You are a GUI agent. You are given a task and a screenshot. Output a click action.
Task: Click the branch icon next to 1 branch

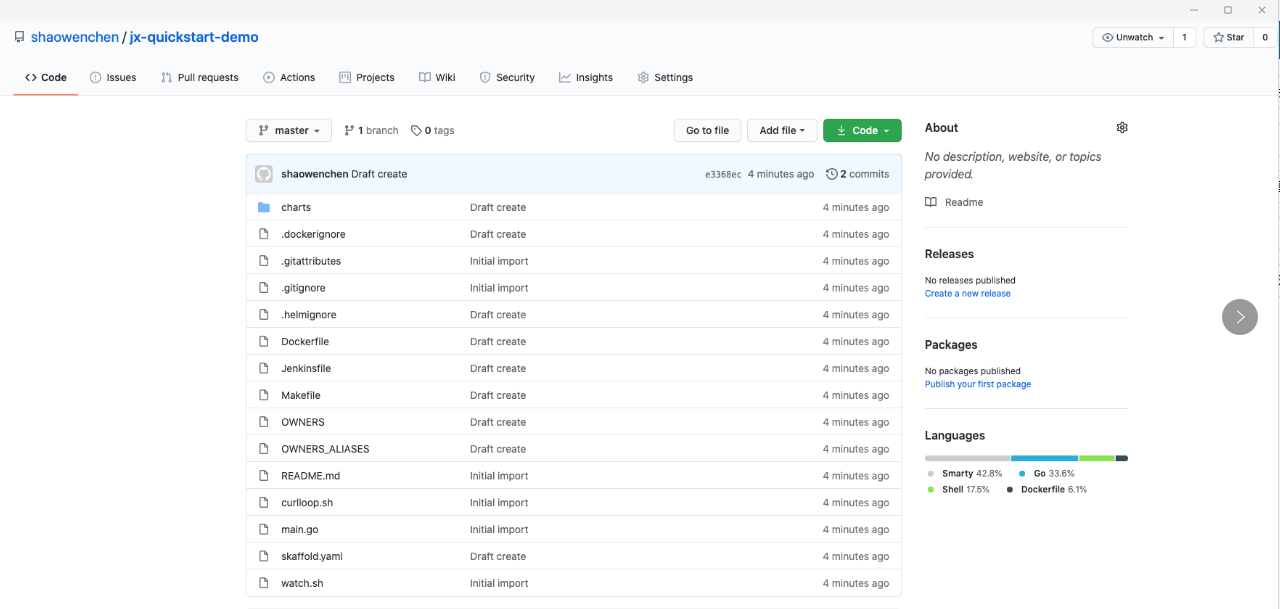(x=349, y=130)
